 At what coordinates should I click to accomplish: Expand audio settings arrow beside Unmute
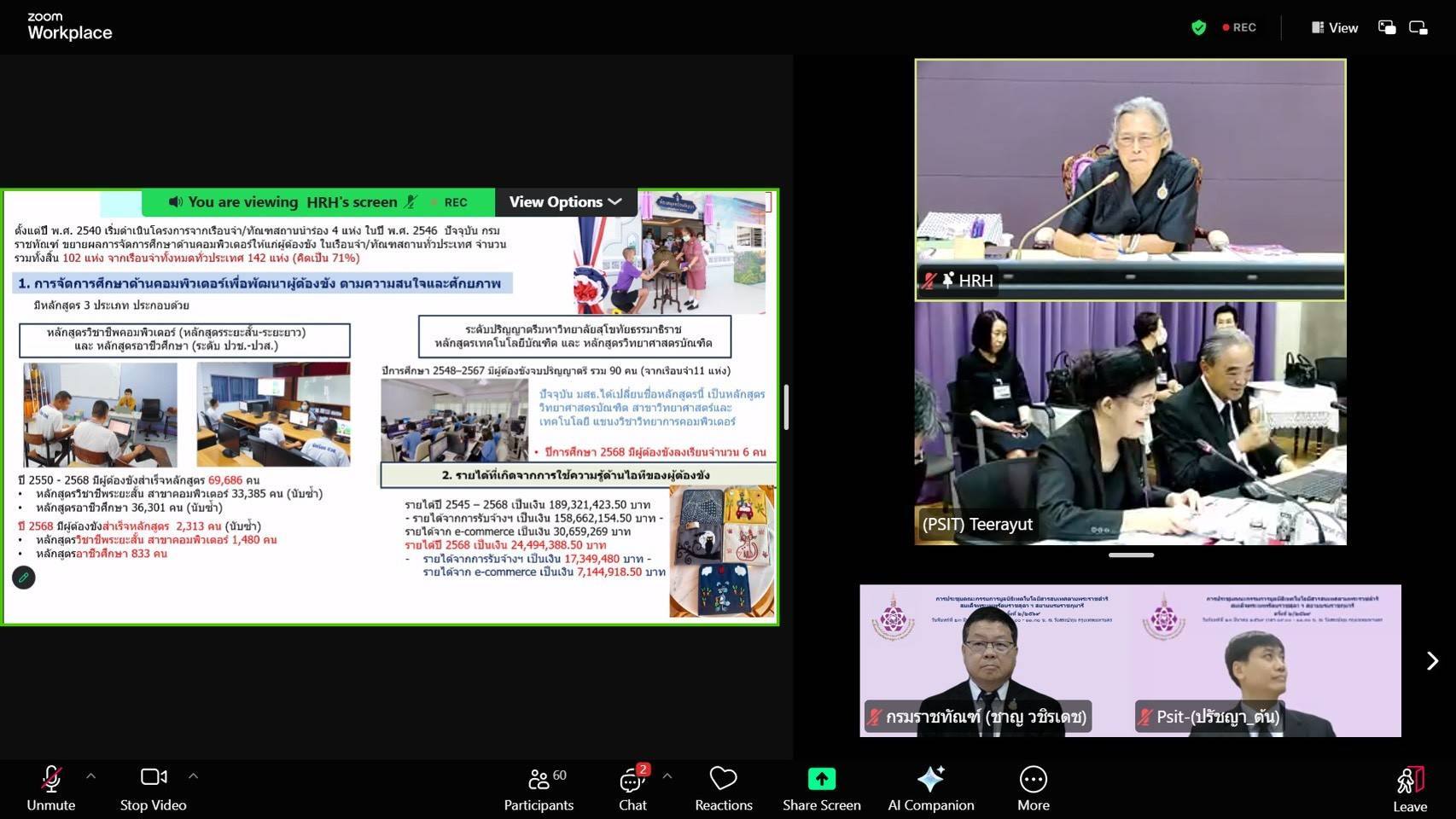pos(91,776)
